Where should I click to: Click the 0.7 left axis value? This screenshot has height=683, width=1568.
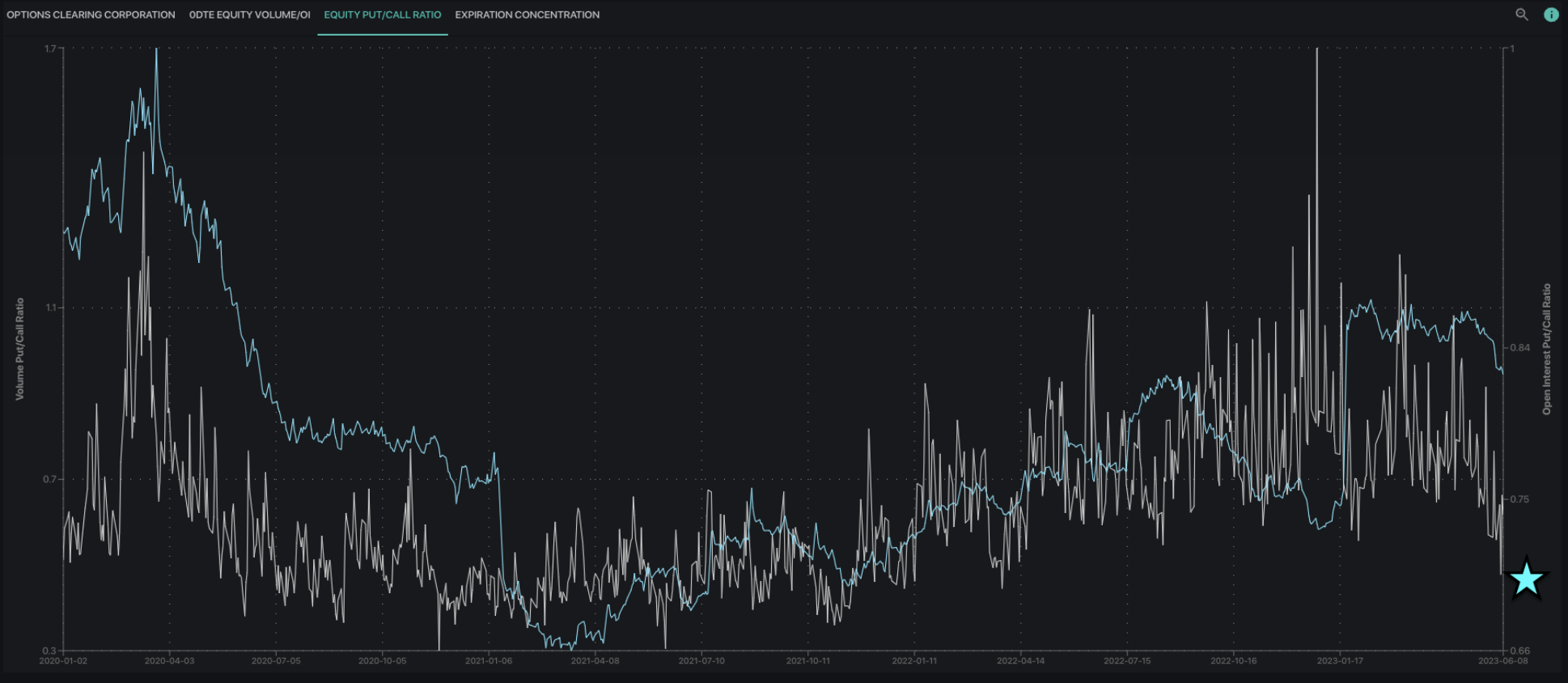(x=50, y=479)
